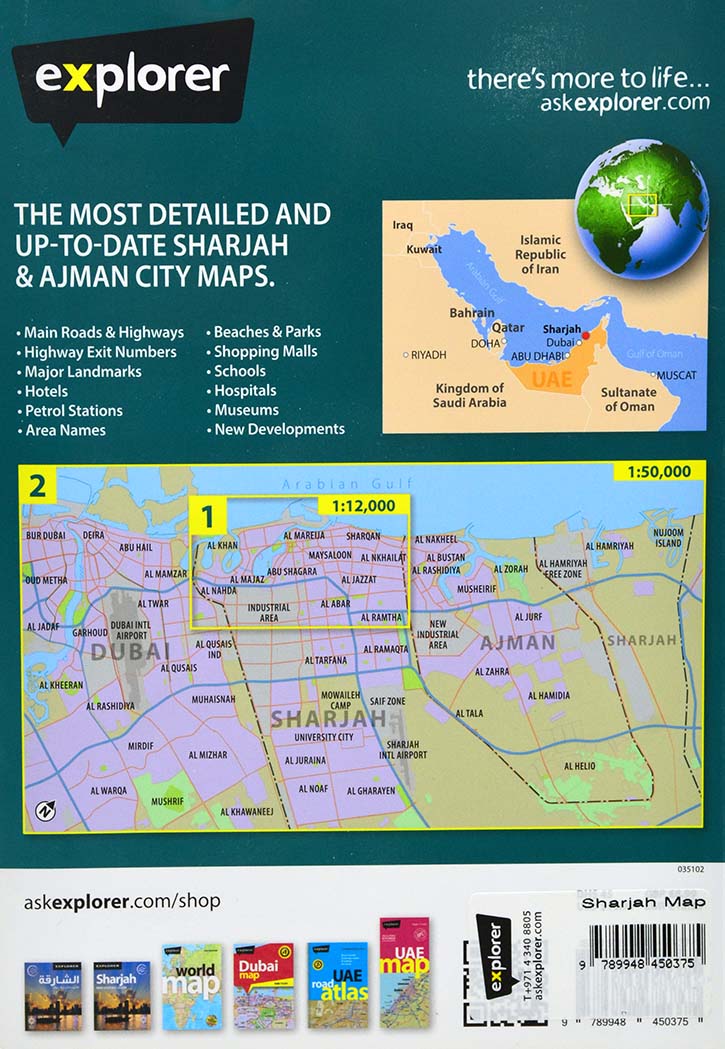Click NUJOOM ISLAND on map

(668, 538)
